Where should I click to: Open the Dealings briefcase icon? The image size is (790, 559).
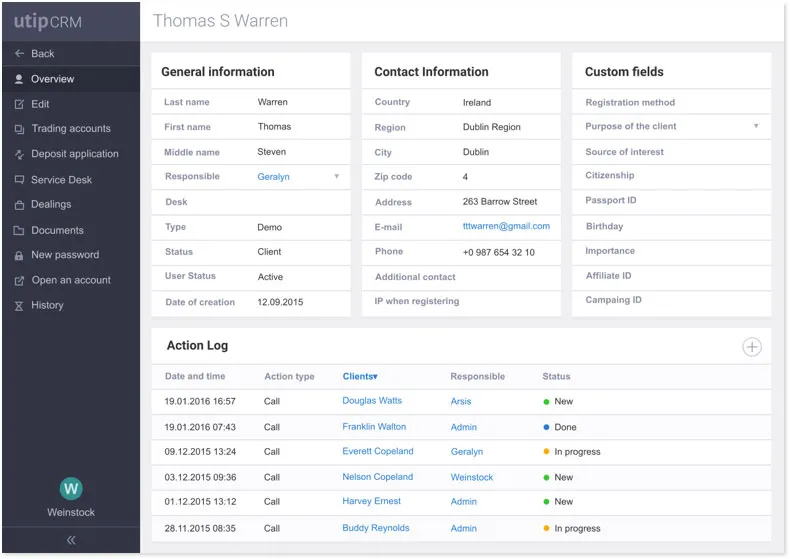pyautogui.click(x=19, y=205)
